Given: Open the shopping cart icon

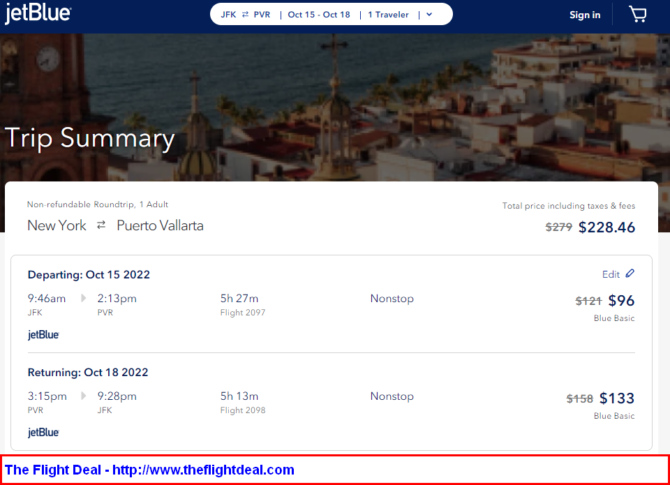Looking at the screenshot, I should (x=638, y=15).
